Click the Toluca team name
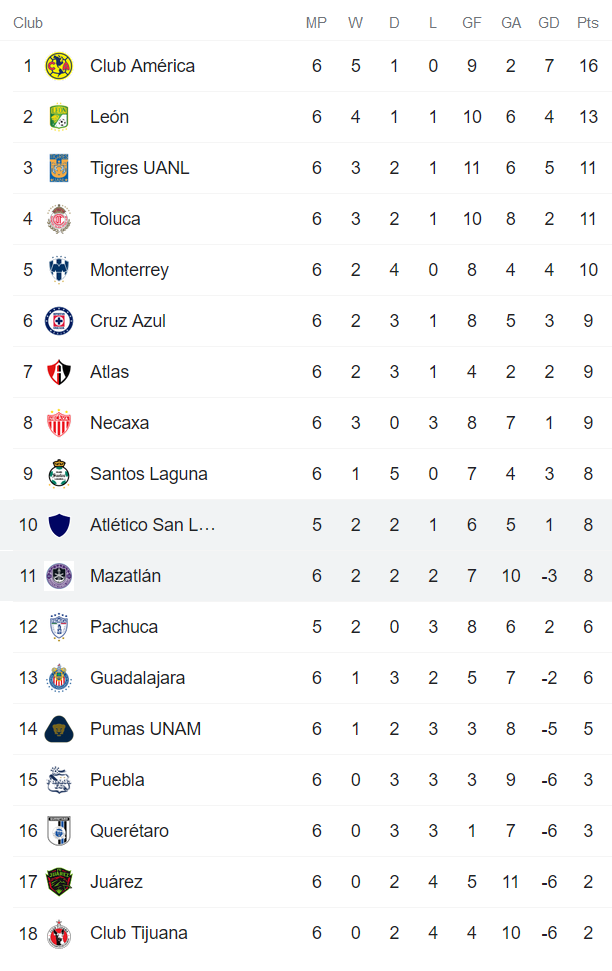Viewport: 612px width, 971px height. click(x=115, y=218)
